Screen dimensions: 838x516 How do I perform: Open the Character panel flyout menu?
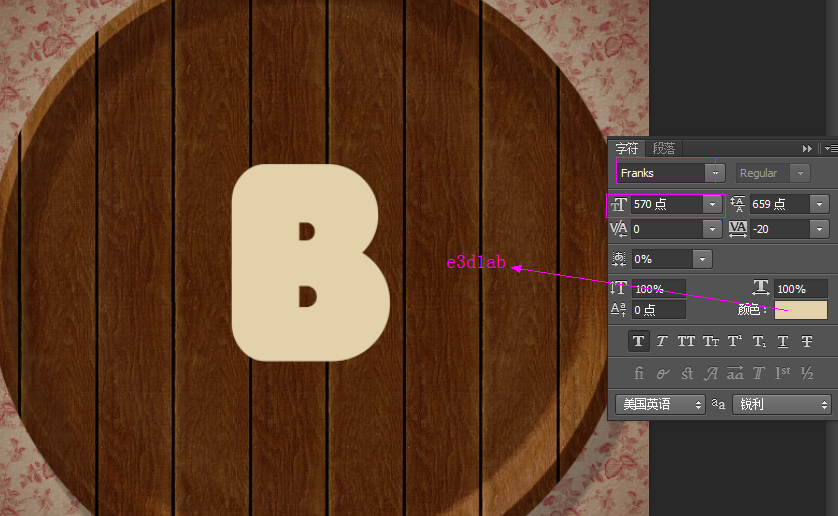pyautogui.click(x=831, y=148)
